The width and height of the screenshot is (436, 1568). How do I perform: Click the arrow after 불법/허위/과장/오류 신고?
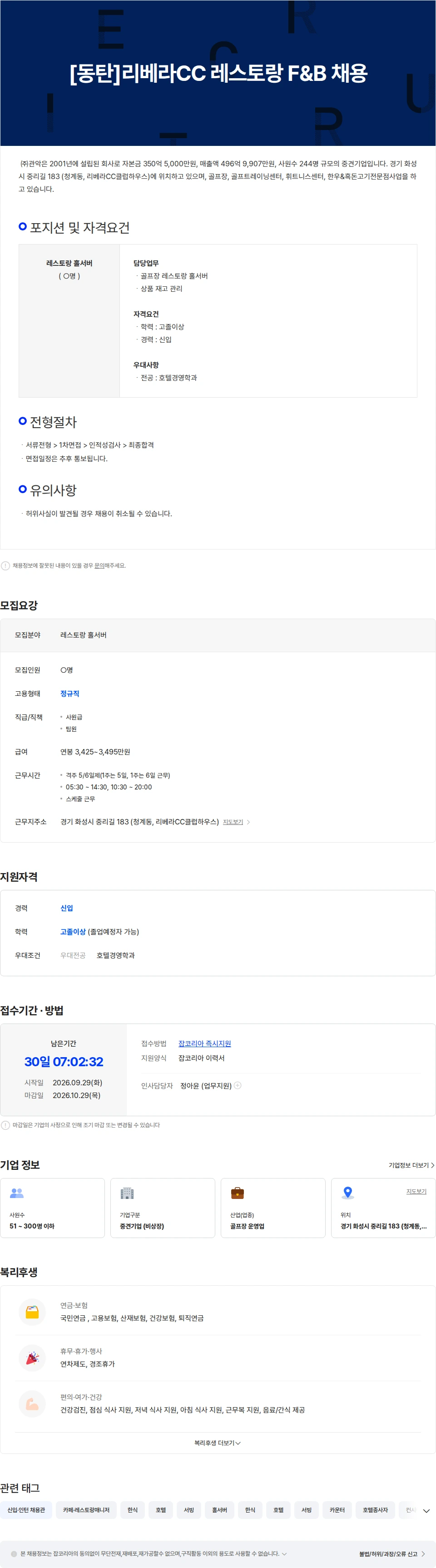point(423,1554)
